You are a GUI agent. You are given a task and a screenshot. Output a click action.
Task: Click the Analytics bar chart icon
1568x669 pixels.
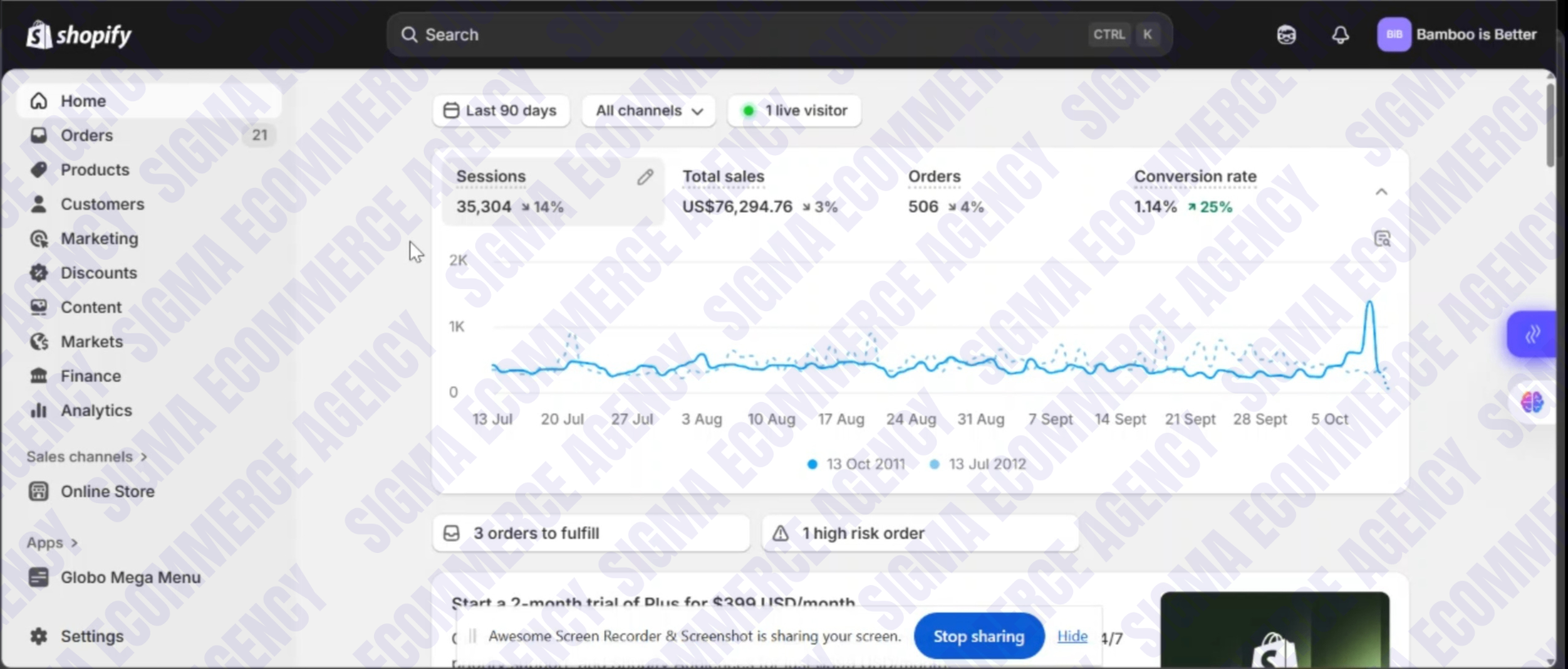tap(38, 410)
